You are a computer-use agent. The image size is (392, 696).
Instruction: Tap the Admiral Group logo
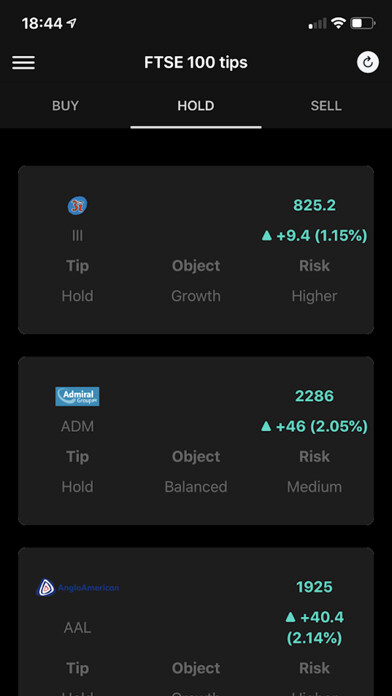77,396
